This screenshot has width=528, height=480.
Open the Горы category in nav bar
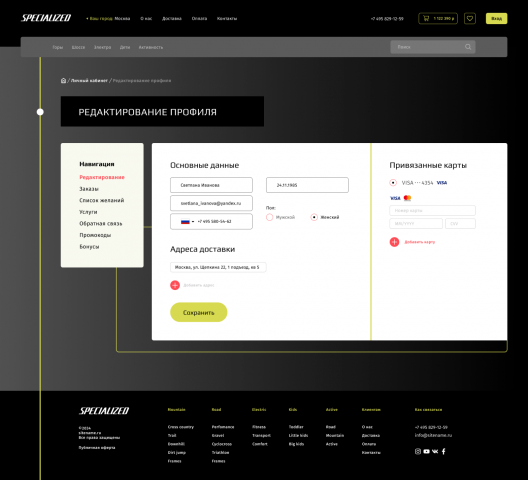point(58,47)
